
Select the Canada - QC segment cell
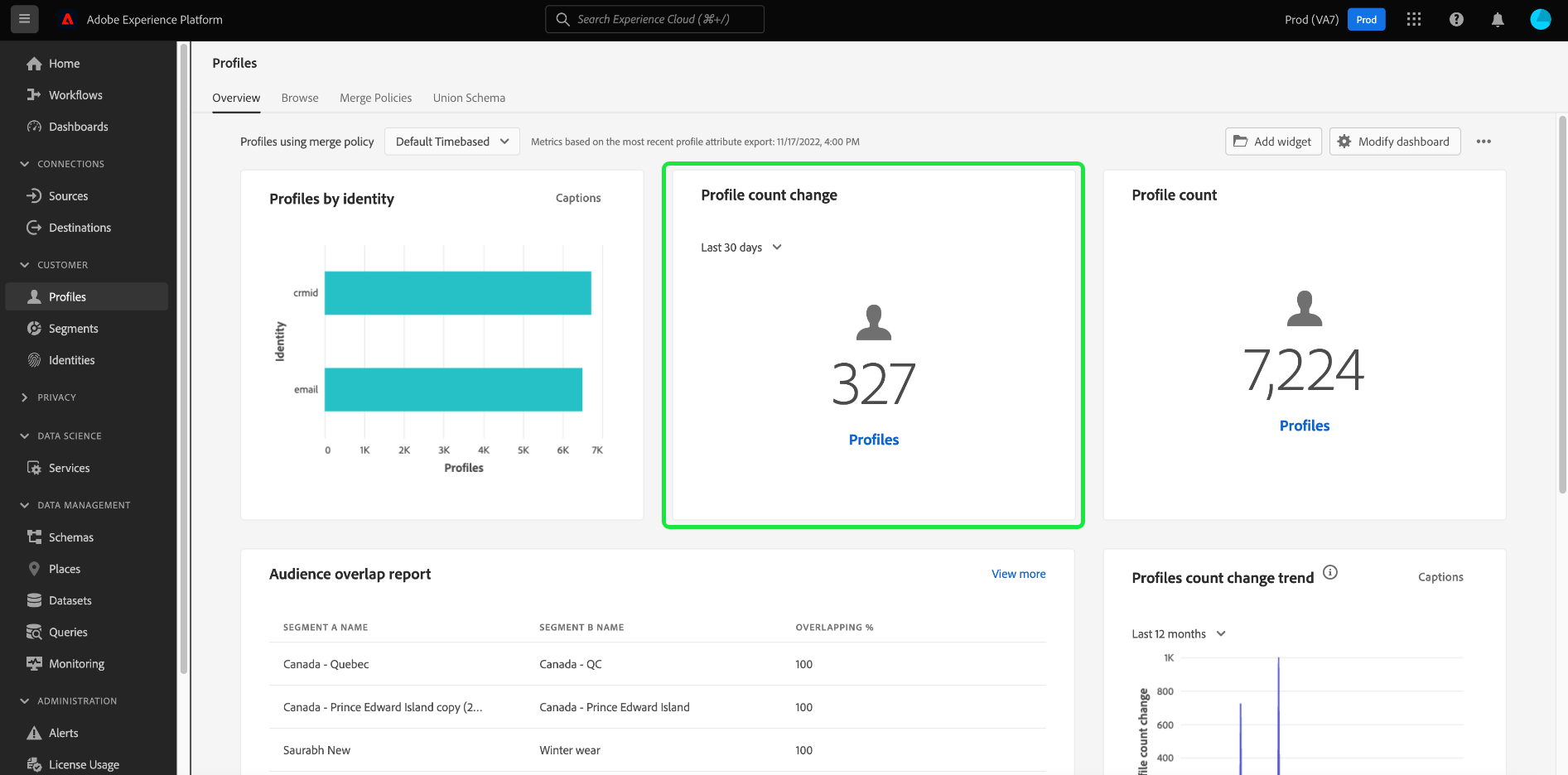tap(570, 664)
